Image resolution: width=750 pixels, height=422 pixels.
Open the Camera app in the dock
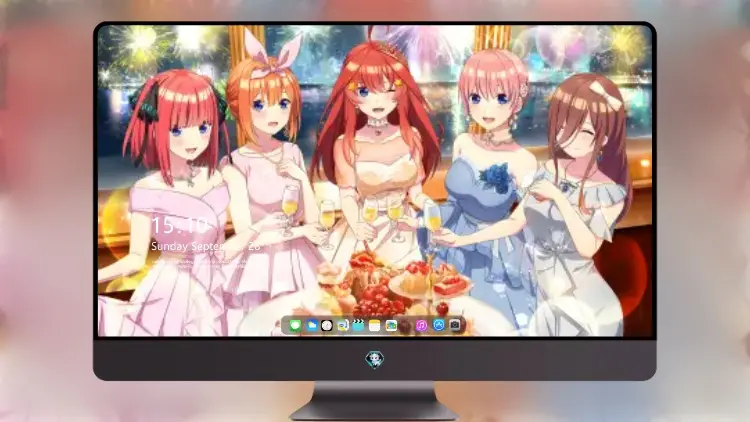tap(455, 325)
